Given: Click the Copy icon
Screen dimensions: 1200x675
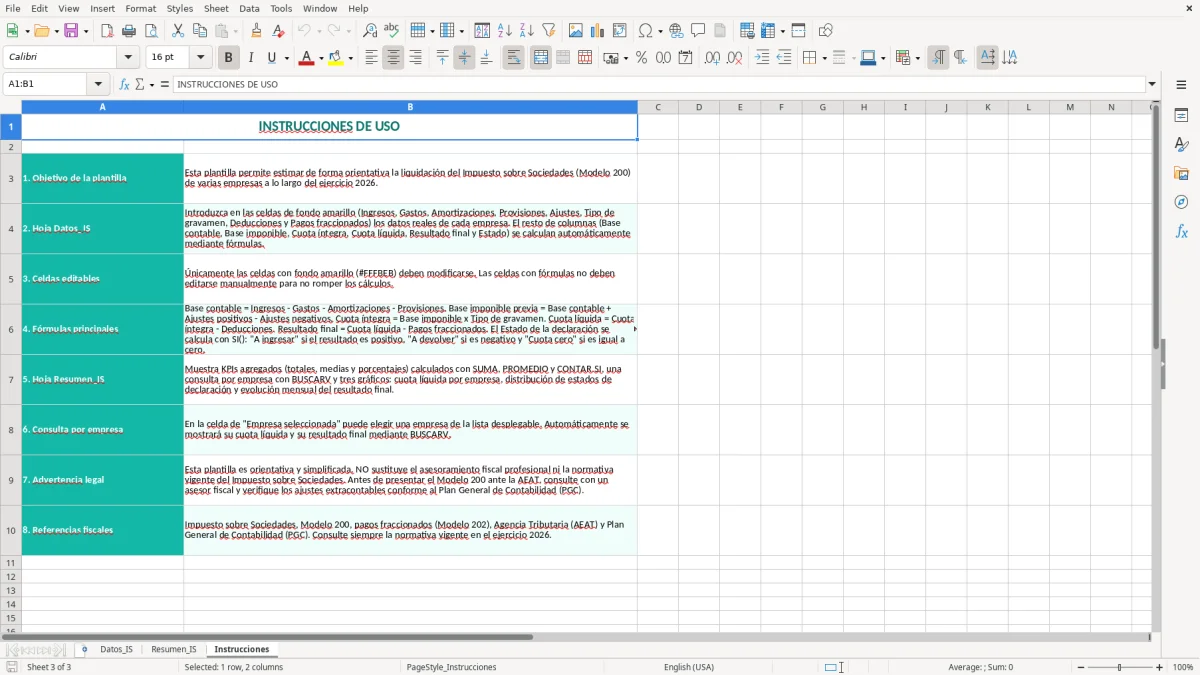Looking at the screenshot, I should coord(200,31).
